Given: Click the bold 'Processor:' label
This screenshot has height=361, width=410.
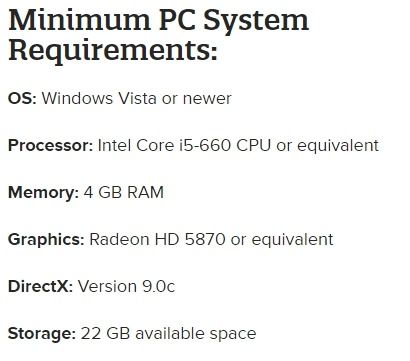Looking at the screenshot, I should 50,146.
